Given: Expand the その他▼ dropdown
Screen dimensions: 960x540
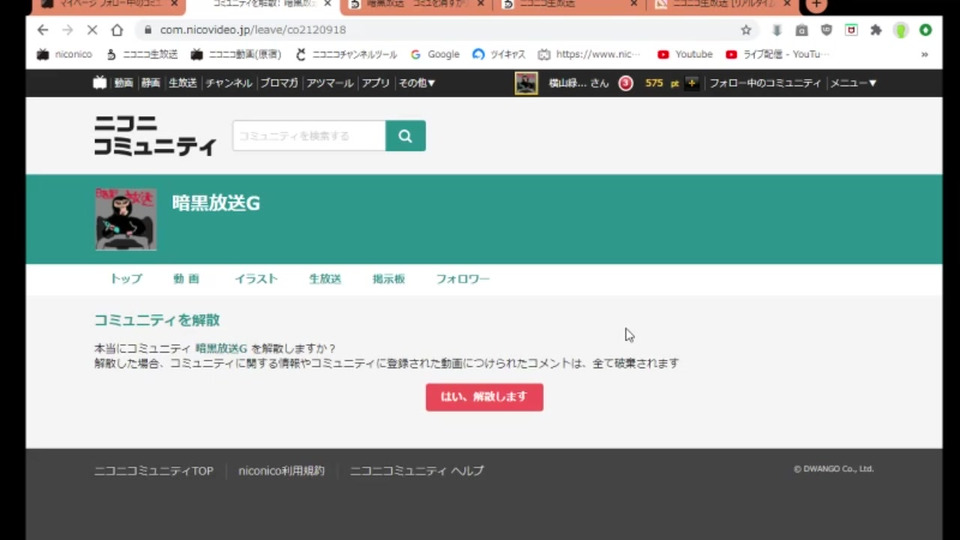Looking at the screenshot, I should (x=417, y=83).
